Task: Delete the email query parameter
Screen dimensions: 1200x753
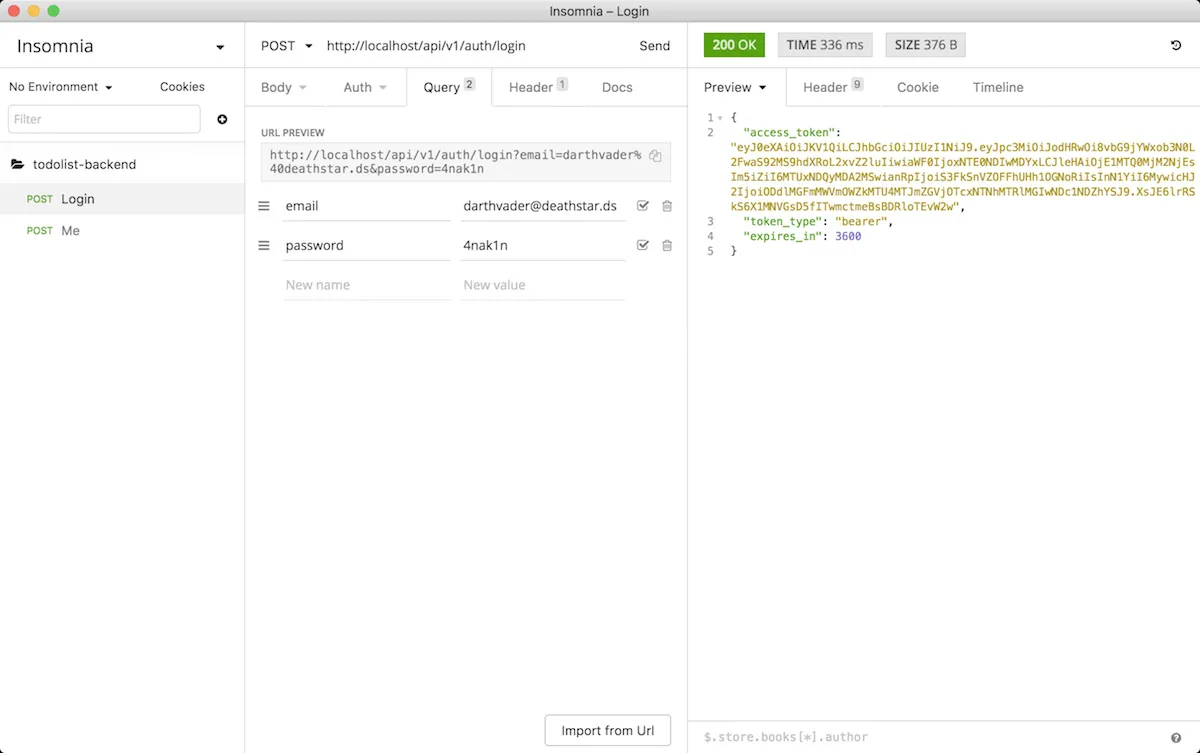Action: point(667,206)
